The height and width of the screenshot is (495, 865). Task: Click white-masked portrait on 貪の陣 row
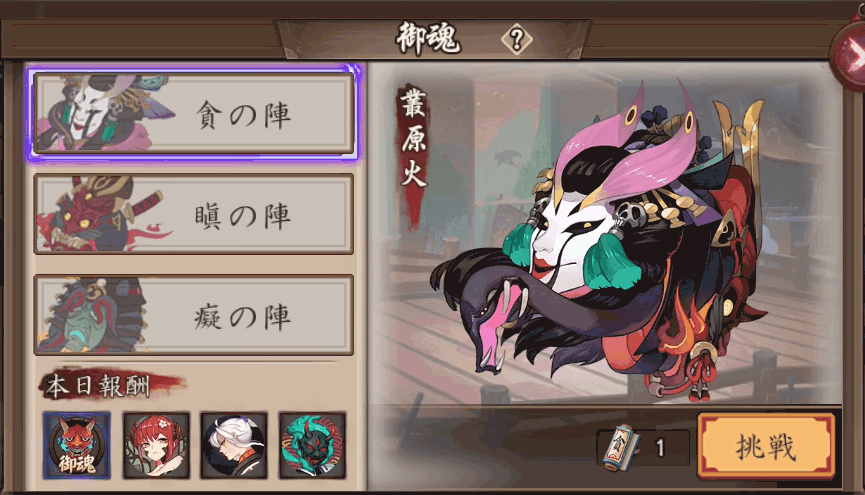pos(105,114)
